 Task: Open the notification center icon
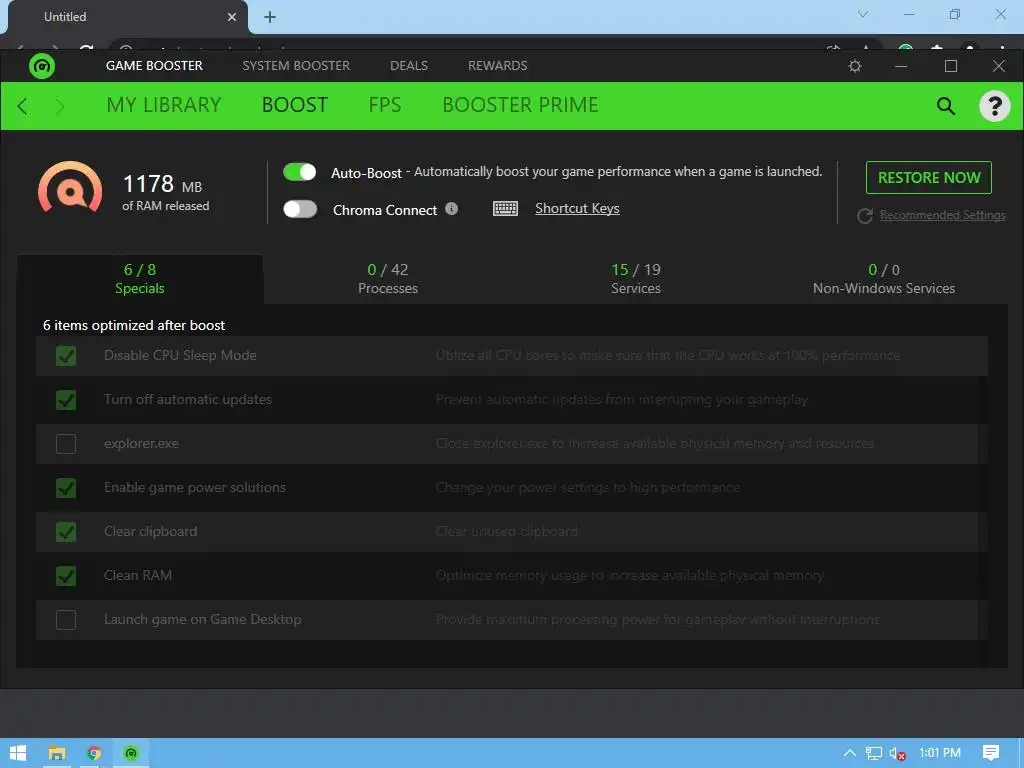click(991, 753)
